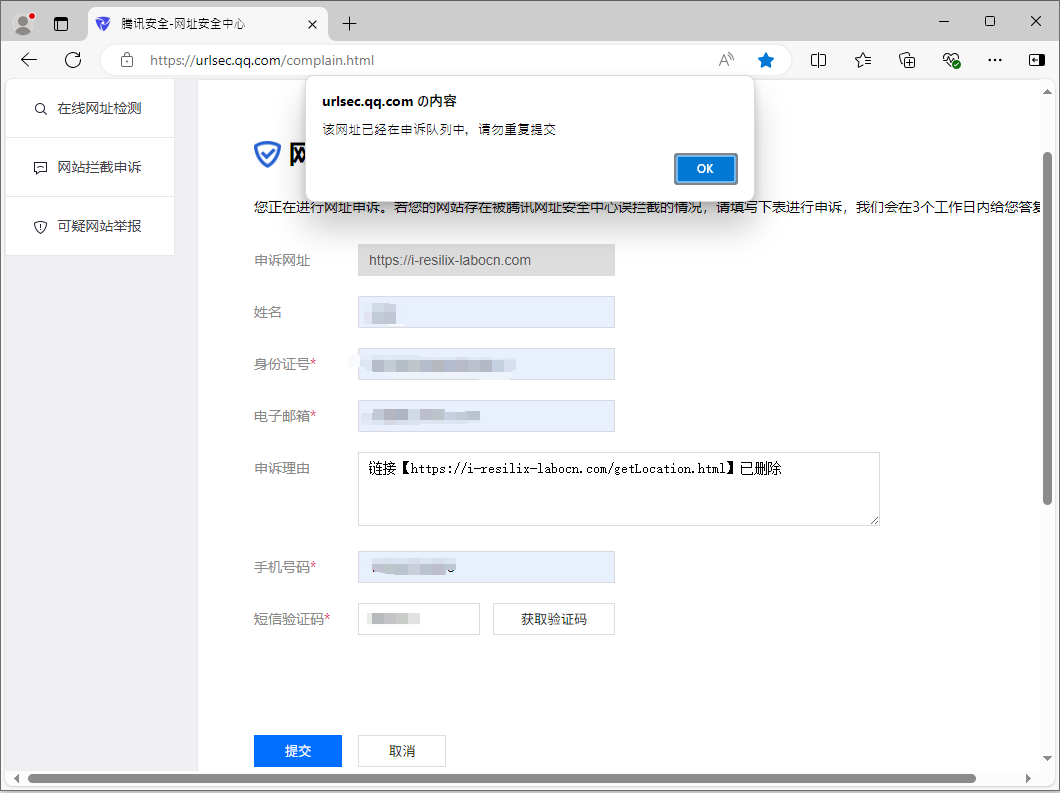Click the 短信验证码 input field
The image size is (1060, 793).
(x=418, y=619)
